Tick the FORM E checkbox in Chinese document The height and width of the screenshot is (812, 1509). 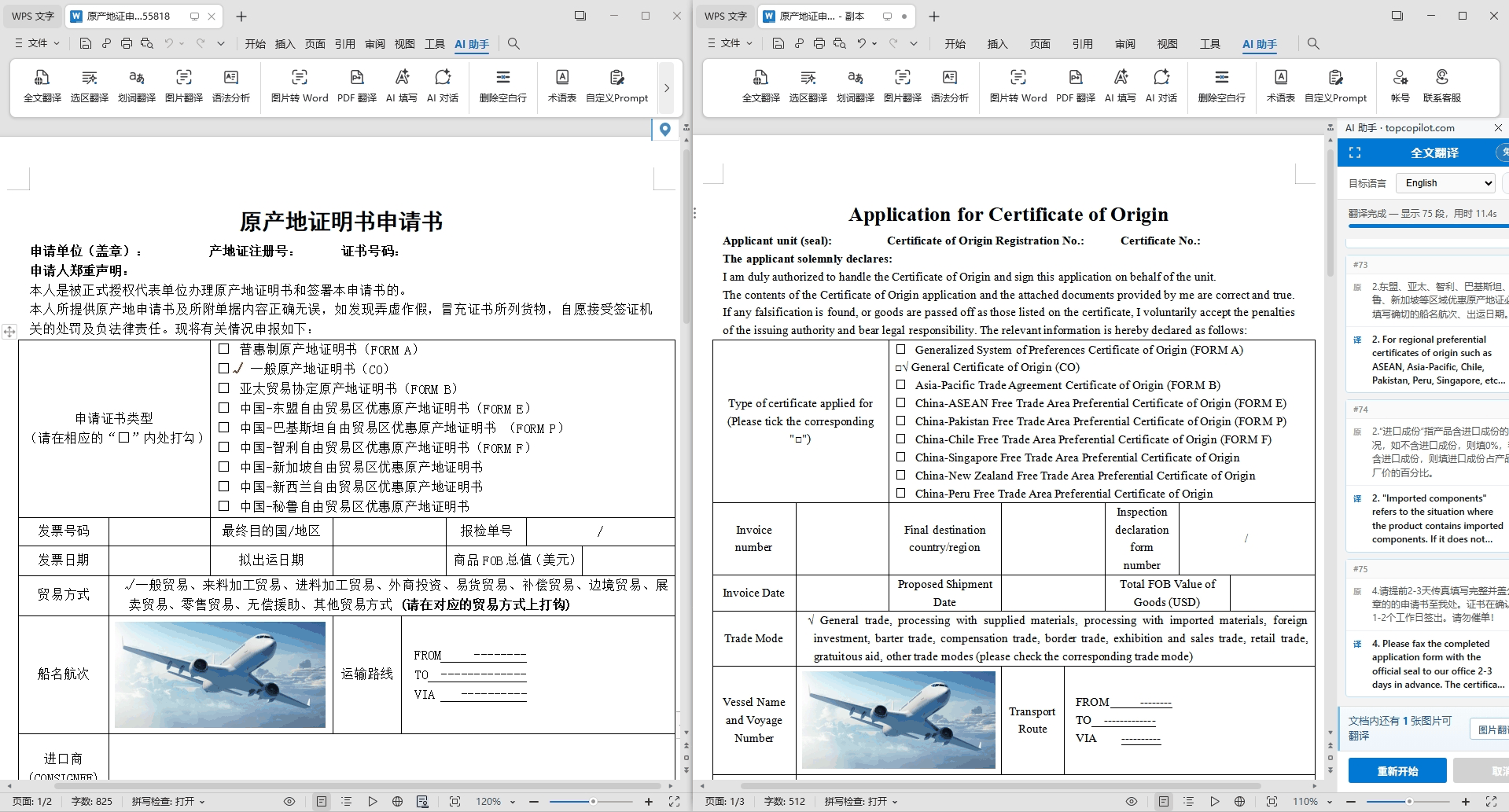tap(224, 408)
